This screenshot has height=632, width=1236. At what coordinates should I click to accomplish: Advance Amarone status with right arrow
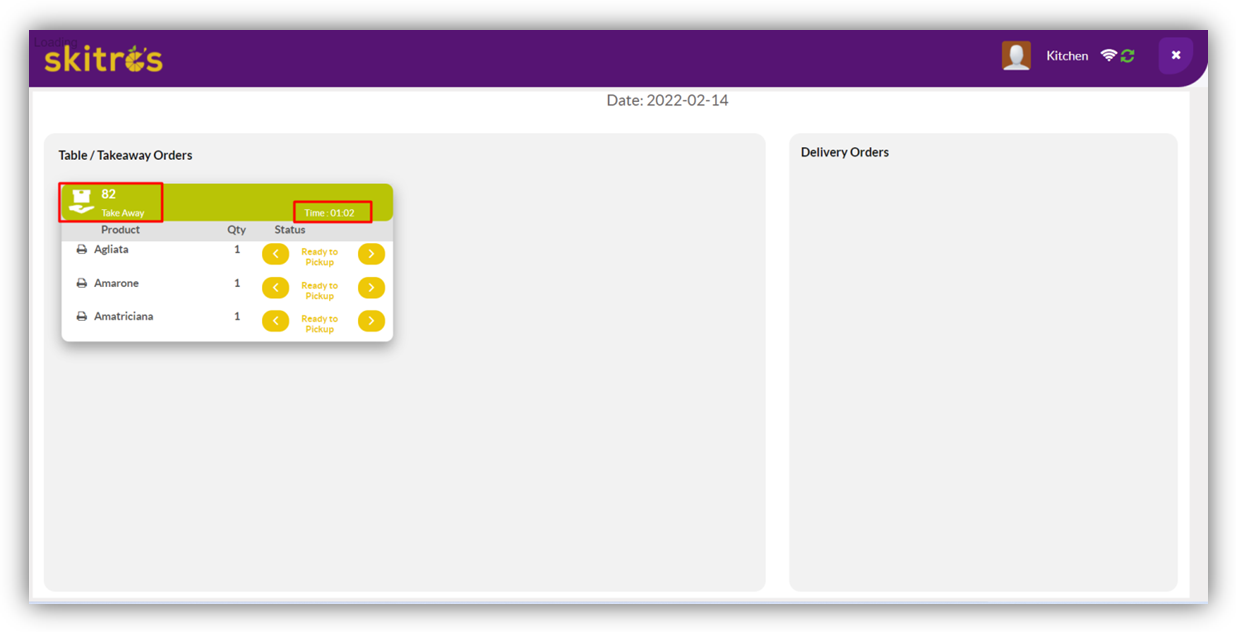click(x=371, y=288)
